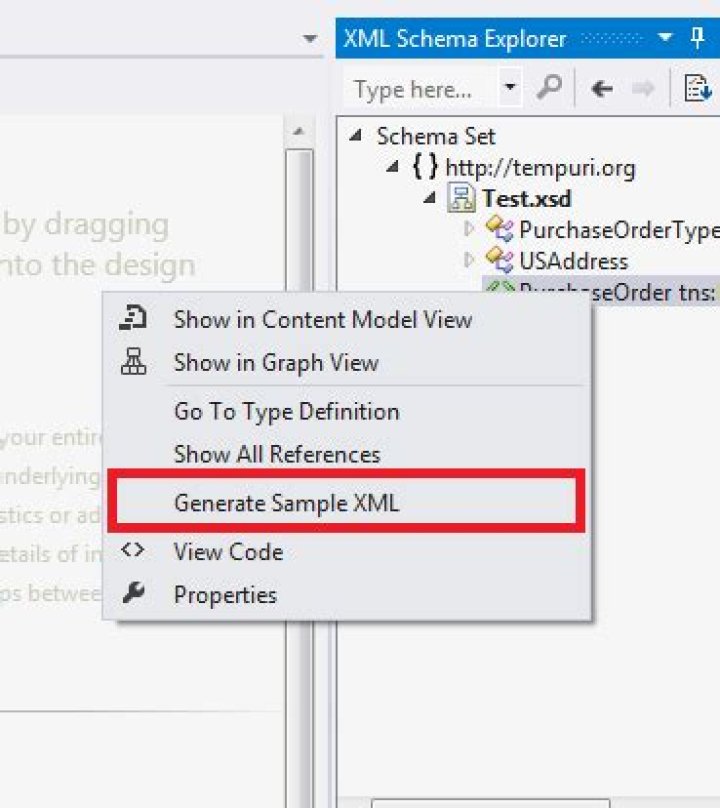This screenshot has height=808, width=720.
Task: Choose Show in Content Model View
Action: [x=322, y=320]
